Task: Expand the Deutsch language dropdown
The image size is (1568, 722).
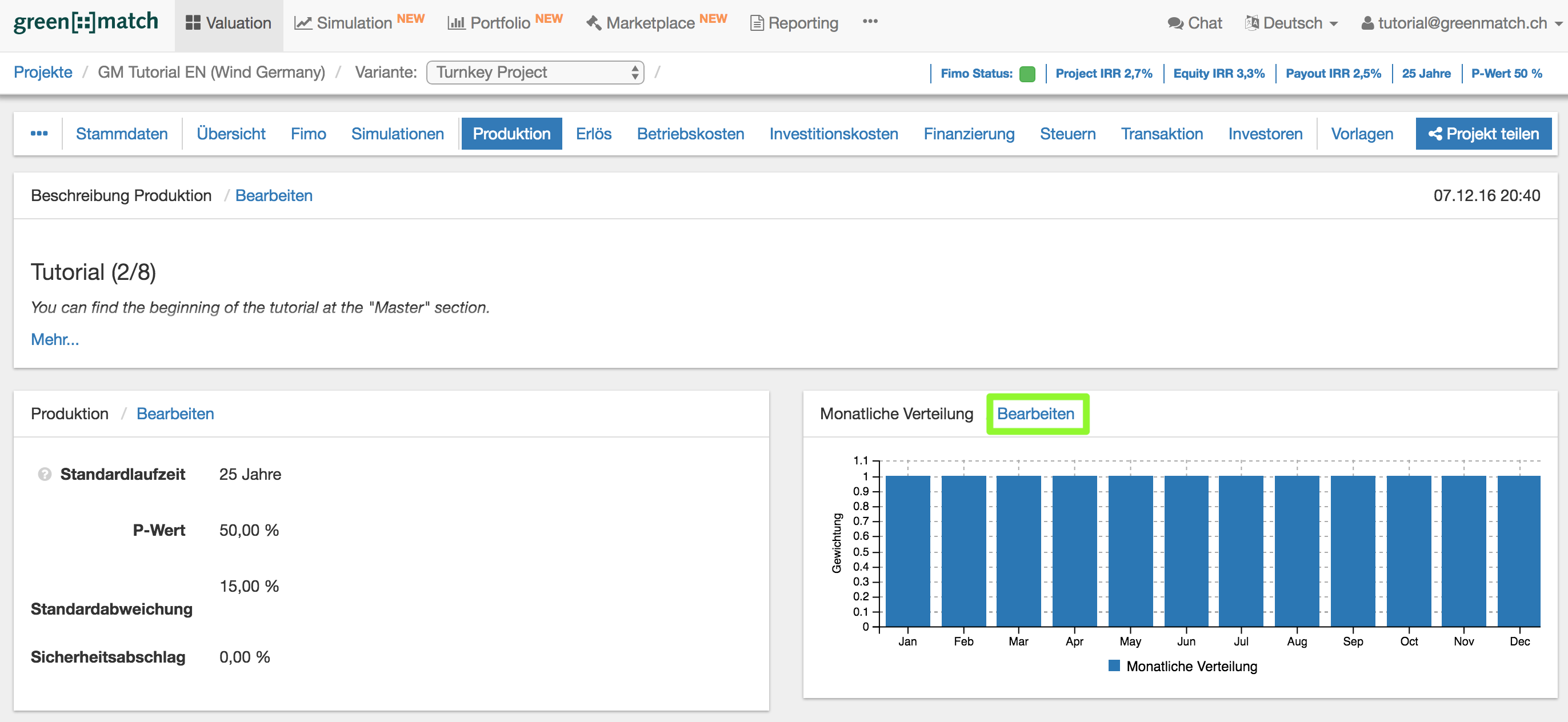Action: point(1292,23)
